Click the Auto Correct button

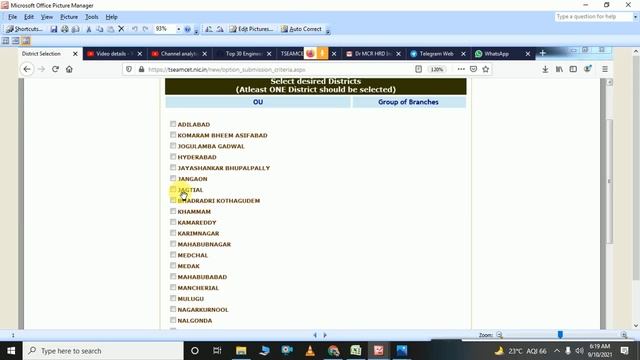click(x=301, y=29)
